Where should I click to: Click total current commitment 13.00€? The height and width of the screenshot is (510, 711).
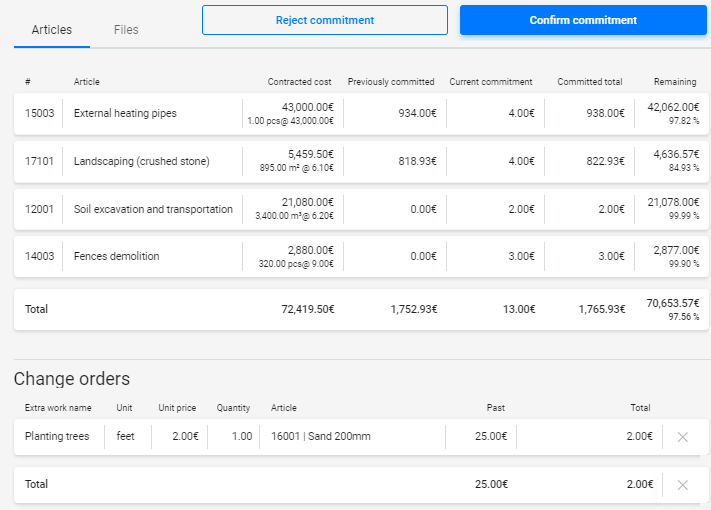pos(519,310)
